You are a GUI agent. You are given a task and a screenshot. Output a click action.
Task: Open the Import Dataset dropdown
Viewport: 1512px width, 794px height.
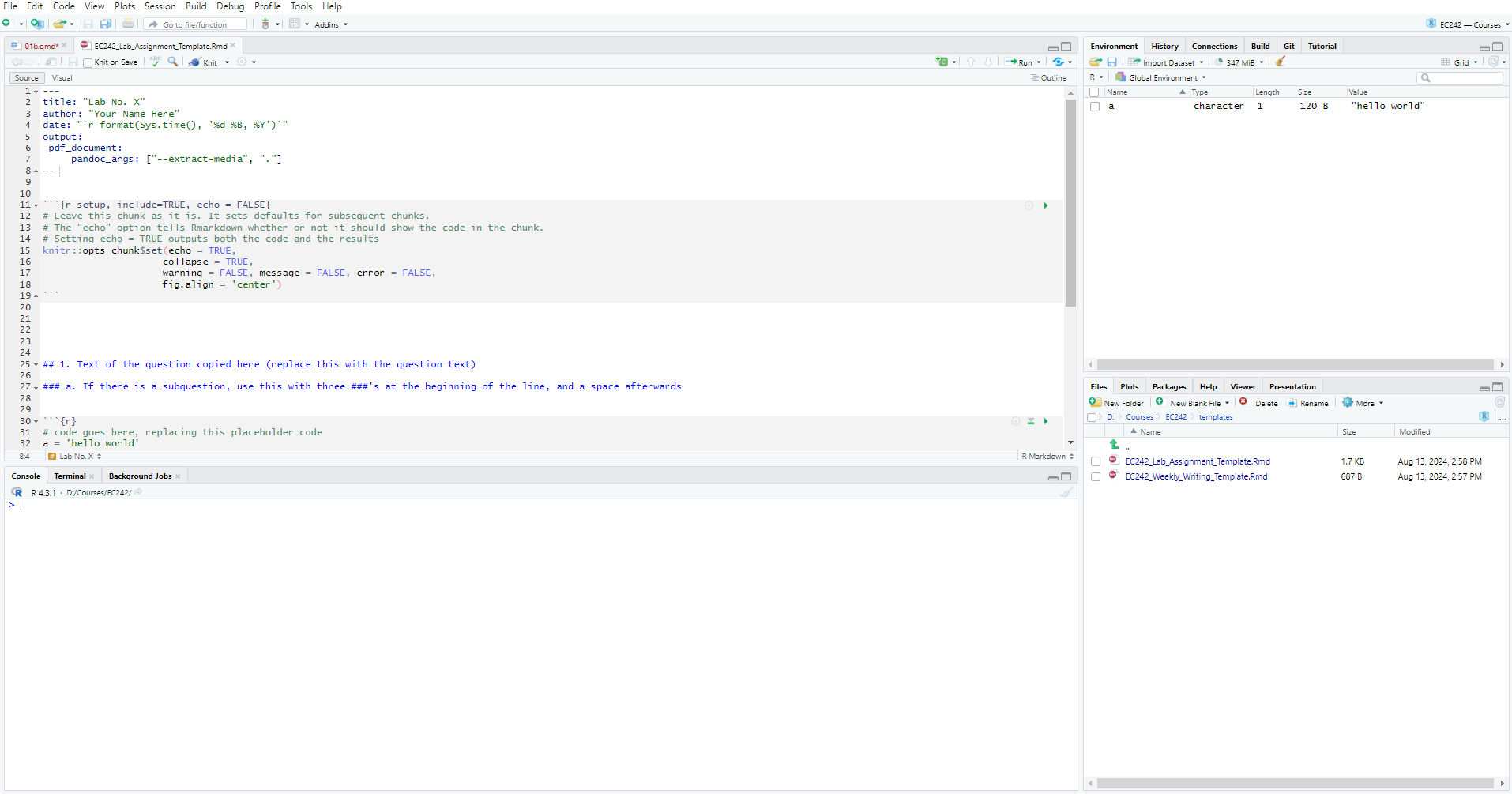click(x=1165, y=62)
